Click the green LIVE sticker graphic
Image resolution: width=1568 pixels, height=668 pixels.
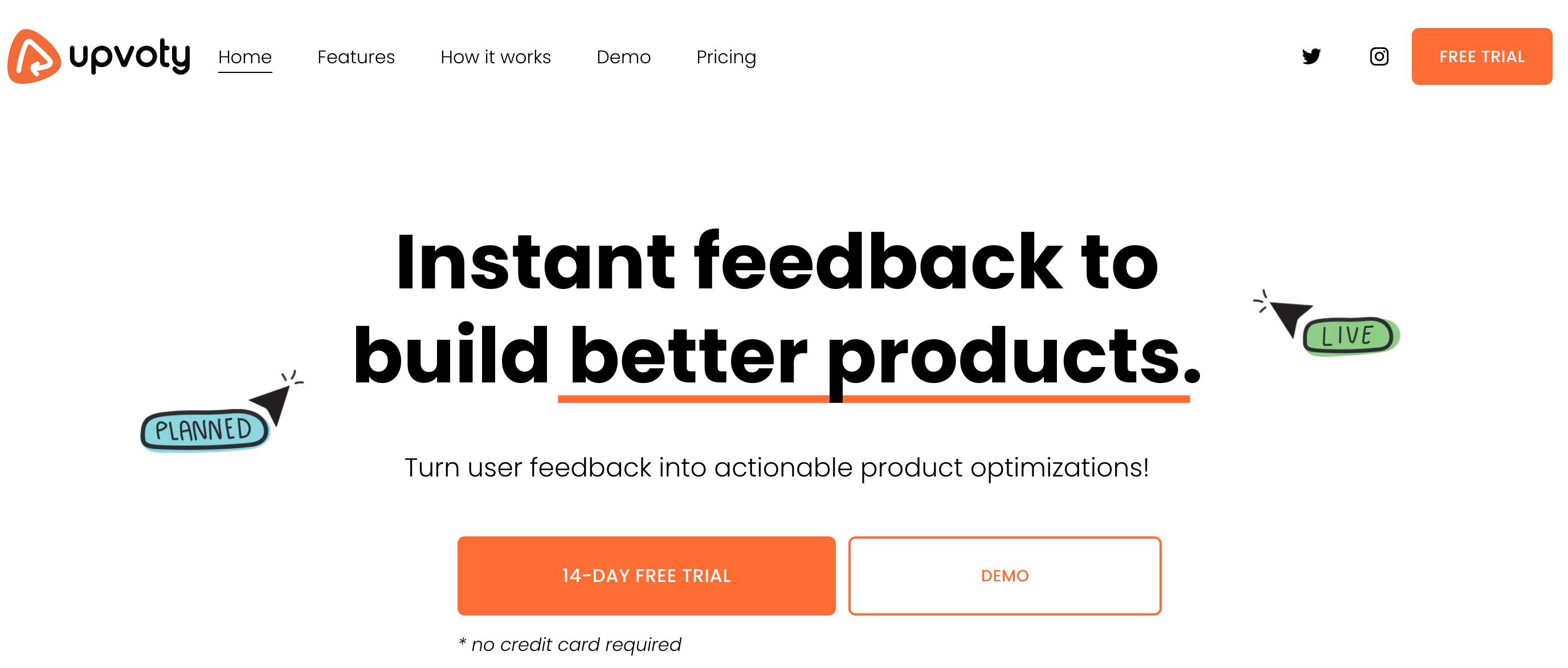click(x=1349, y=336)
